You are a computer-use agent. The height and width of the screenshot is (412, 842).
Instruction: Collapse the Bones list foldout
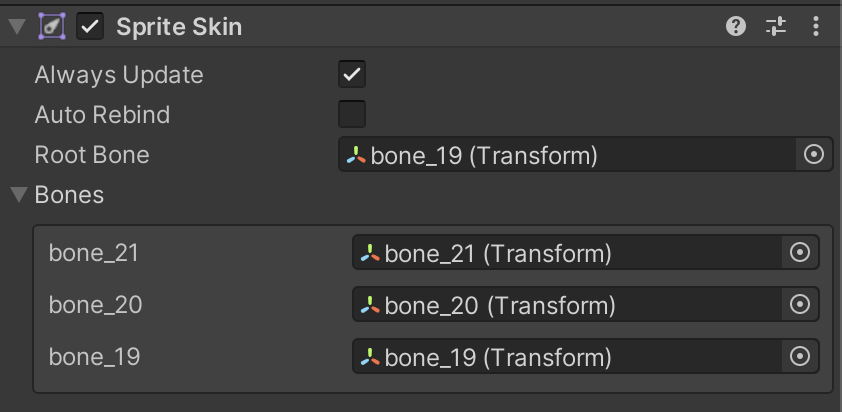pyautogui.click(x=18, y=194)
